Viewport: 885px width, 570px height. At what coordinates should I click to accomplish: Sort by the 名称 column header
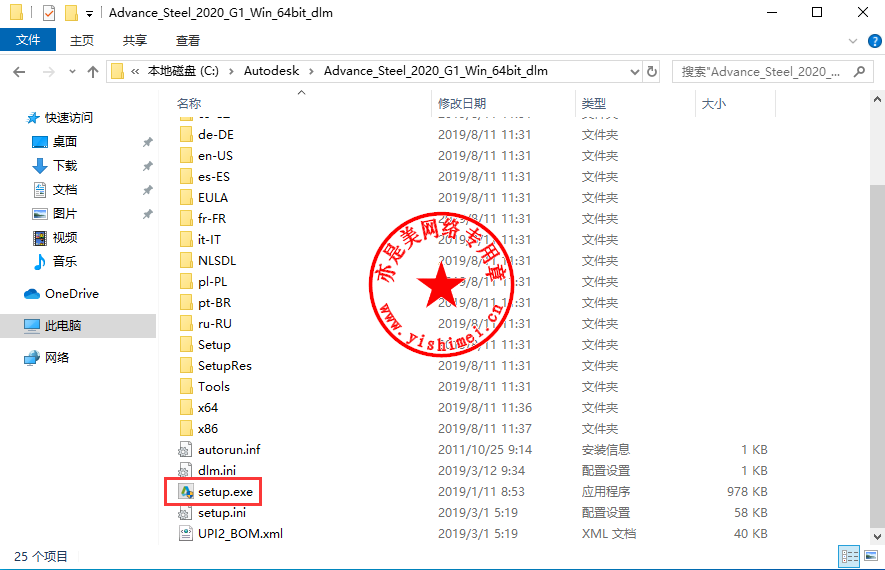tap(189, 103)
